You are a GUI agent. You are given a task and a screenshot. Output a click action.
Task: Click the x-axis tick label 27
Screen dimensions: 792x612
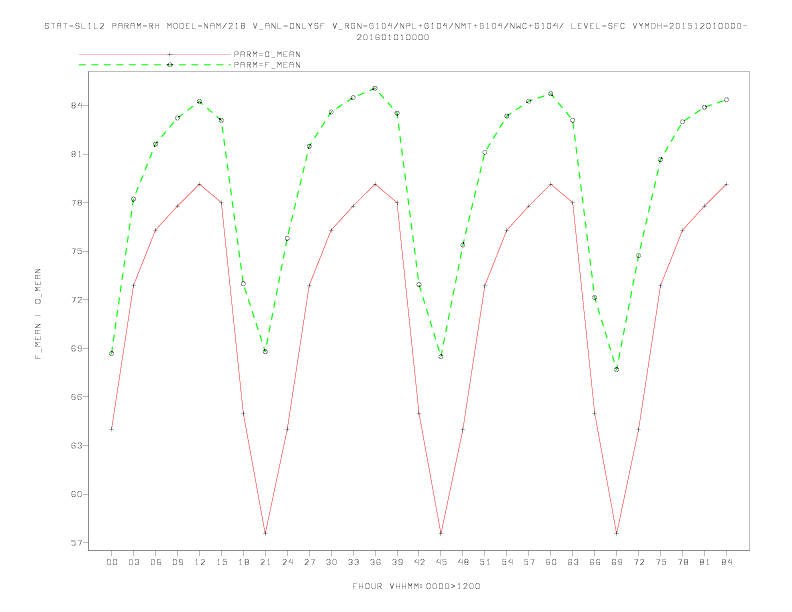pyautogui.click(x=309, y=562)
